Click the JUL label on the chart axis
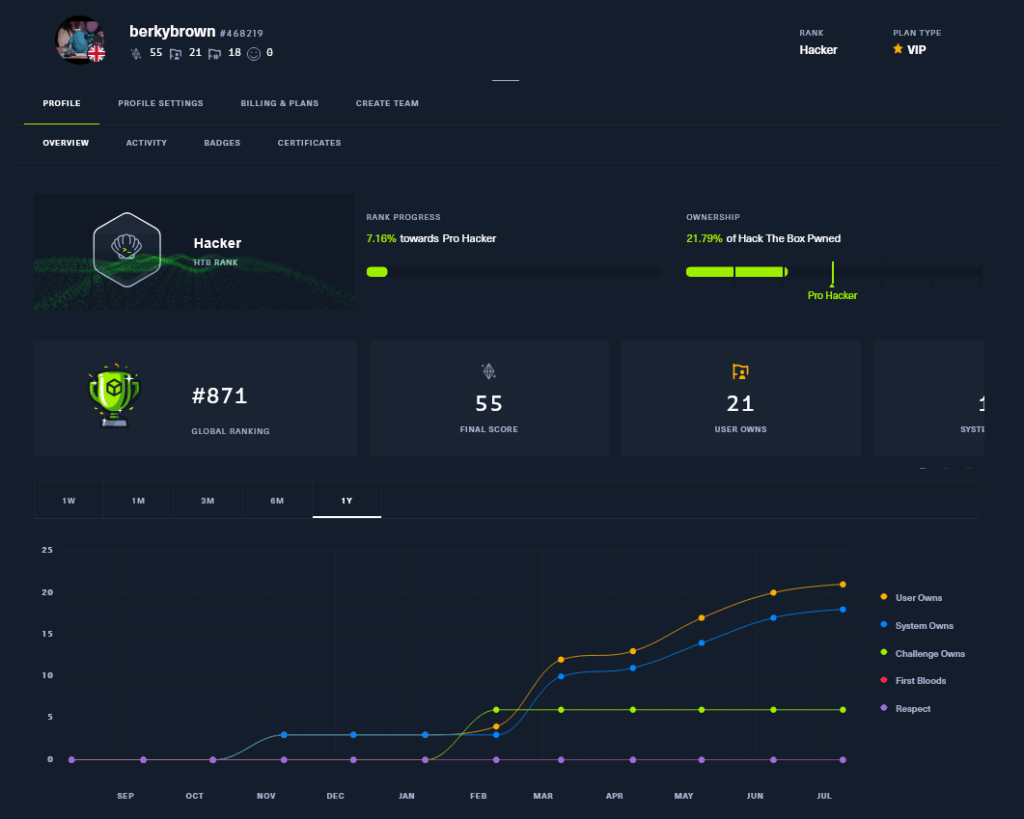The height and width of the screenshot is (819, 1024). click(824, 796)
